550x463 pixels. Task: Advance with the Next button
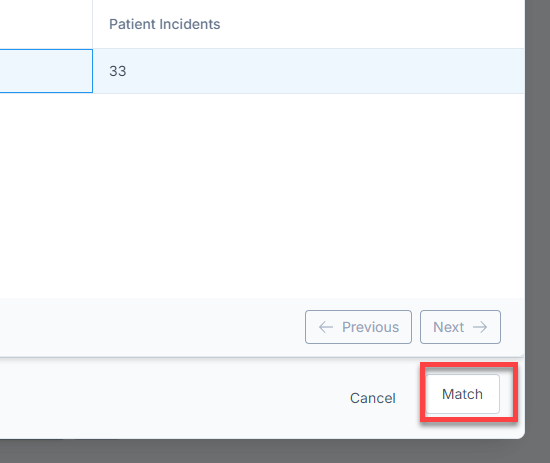tap(460, 327)
